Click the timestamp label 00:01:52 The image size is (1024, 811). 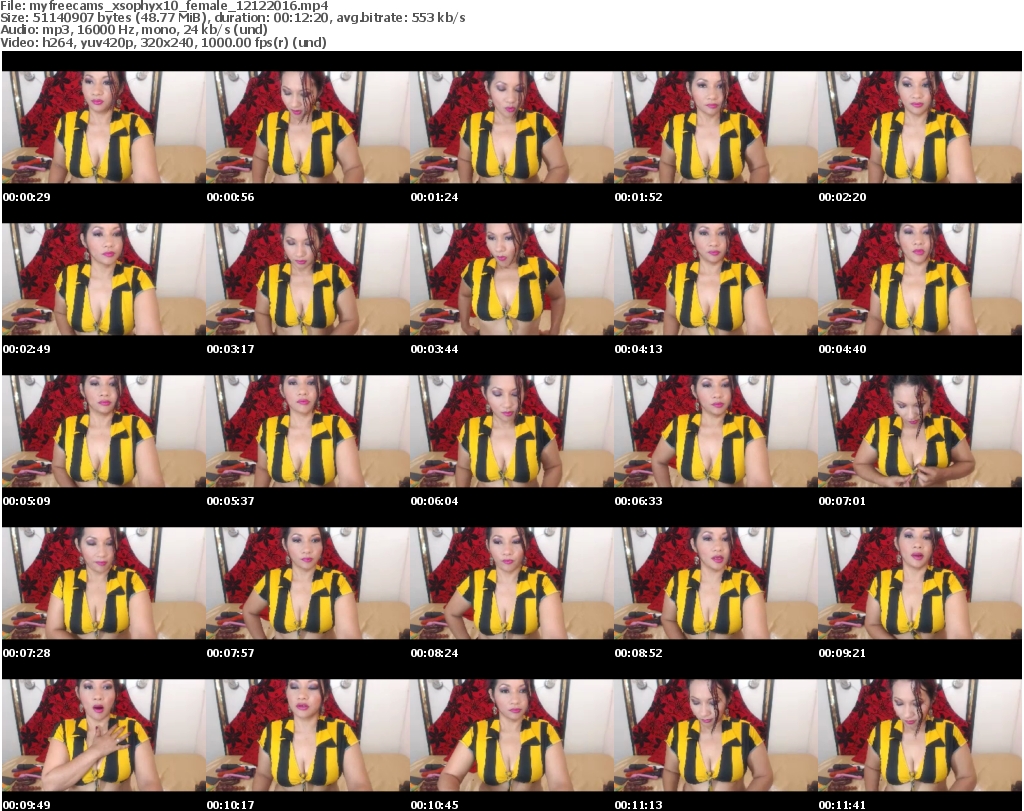pos(638,197)
